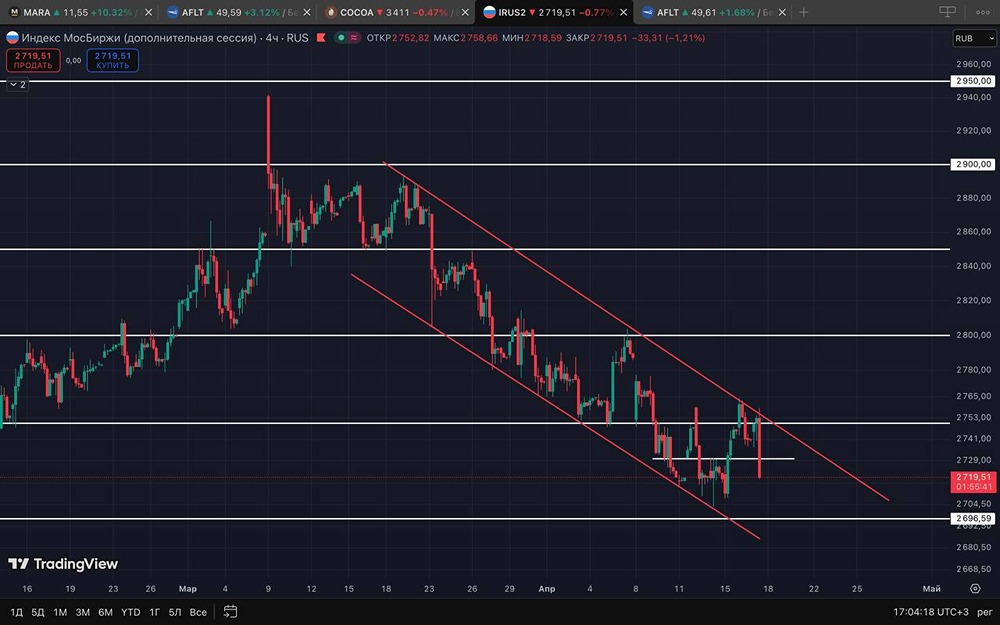Select the 5Д date range
The image size is (1000, 625).
(x=38, y=612)
